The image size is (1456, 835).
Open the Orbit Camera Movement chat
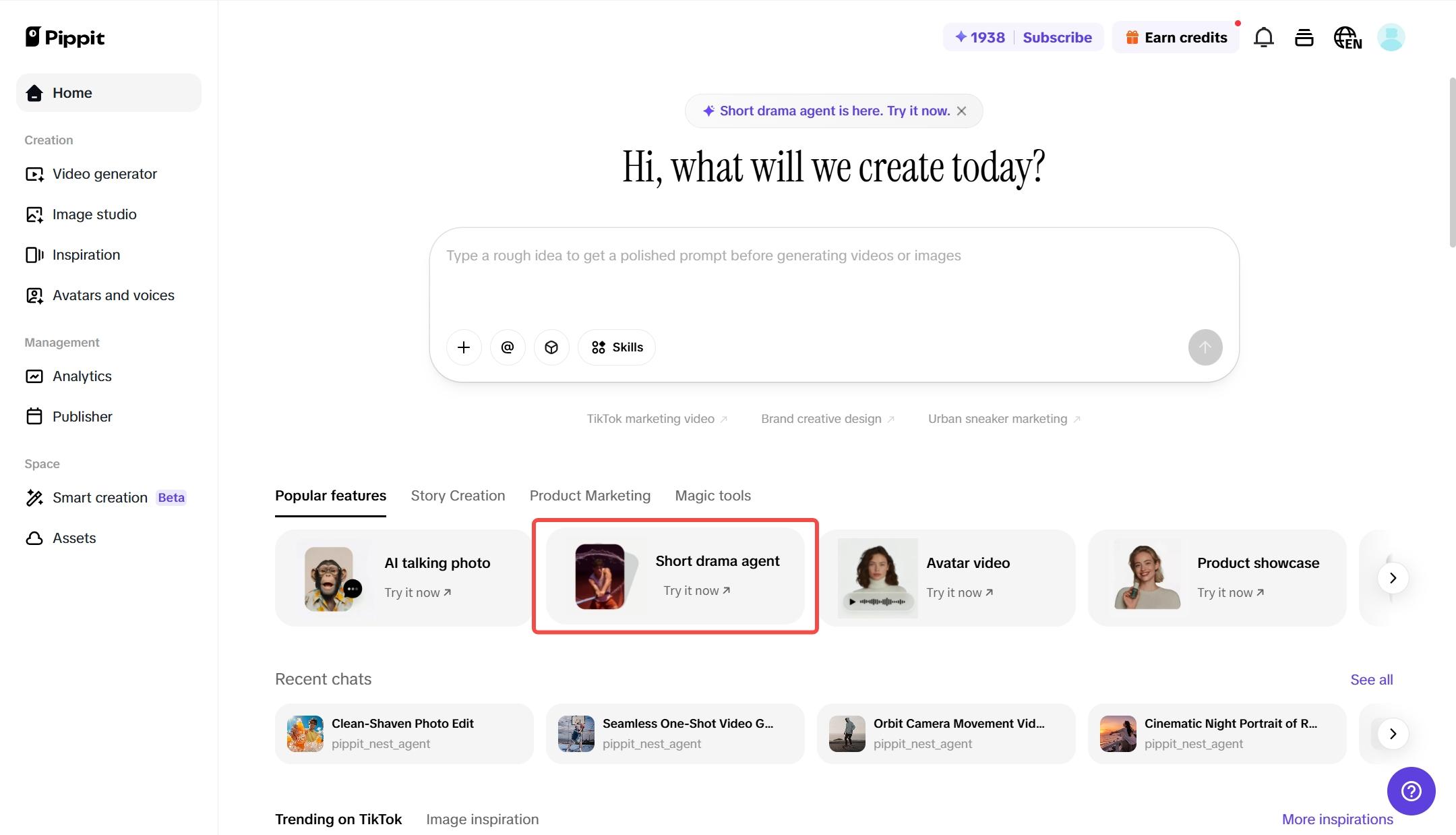(946, 734)
